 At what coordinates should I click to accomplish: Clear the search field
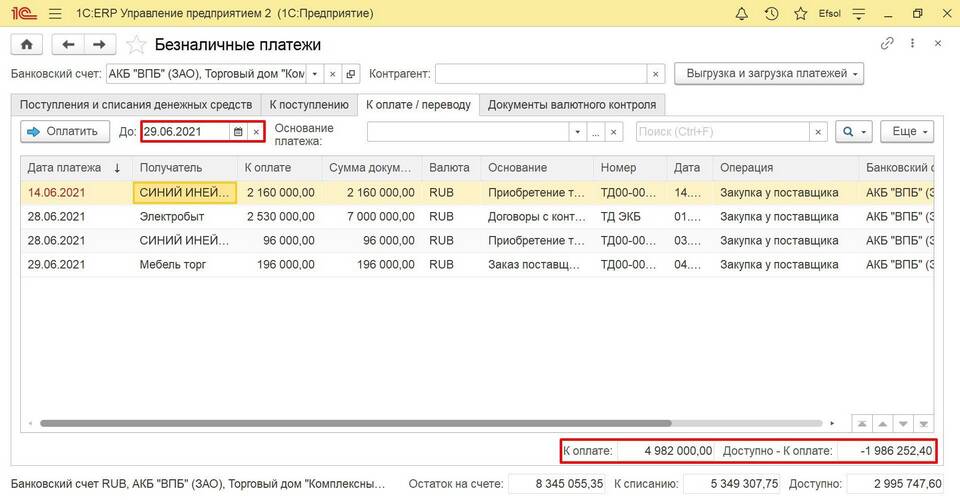pos(818,132)
